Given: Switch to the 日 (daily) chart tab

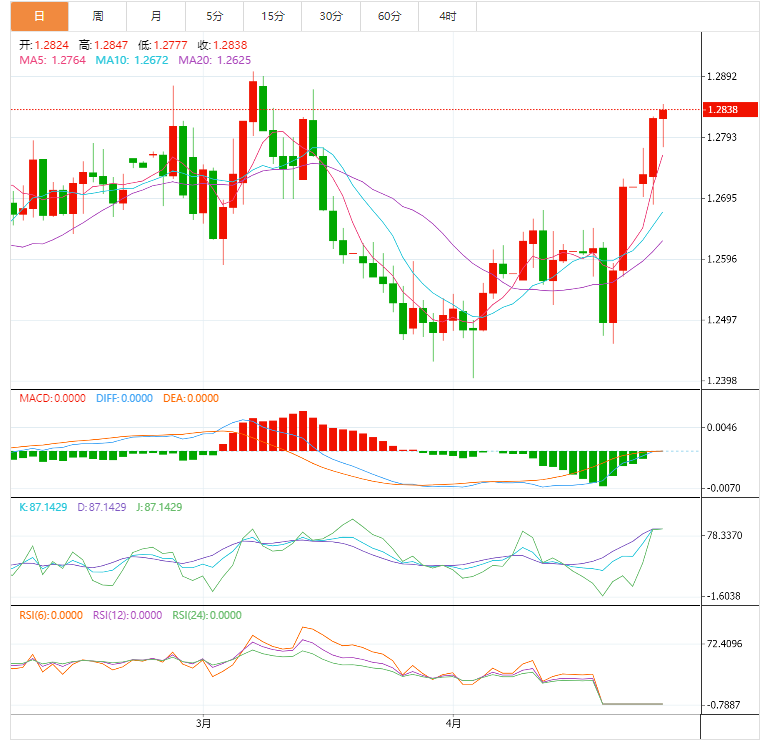Looking at the screenshot, I should [x=39, y=16].
